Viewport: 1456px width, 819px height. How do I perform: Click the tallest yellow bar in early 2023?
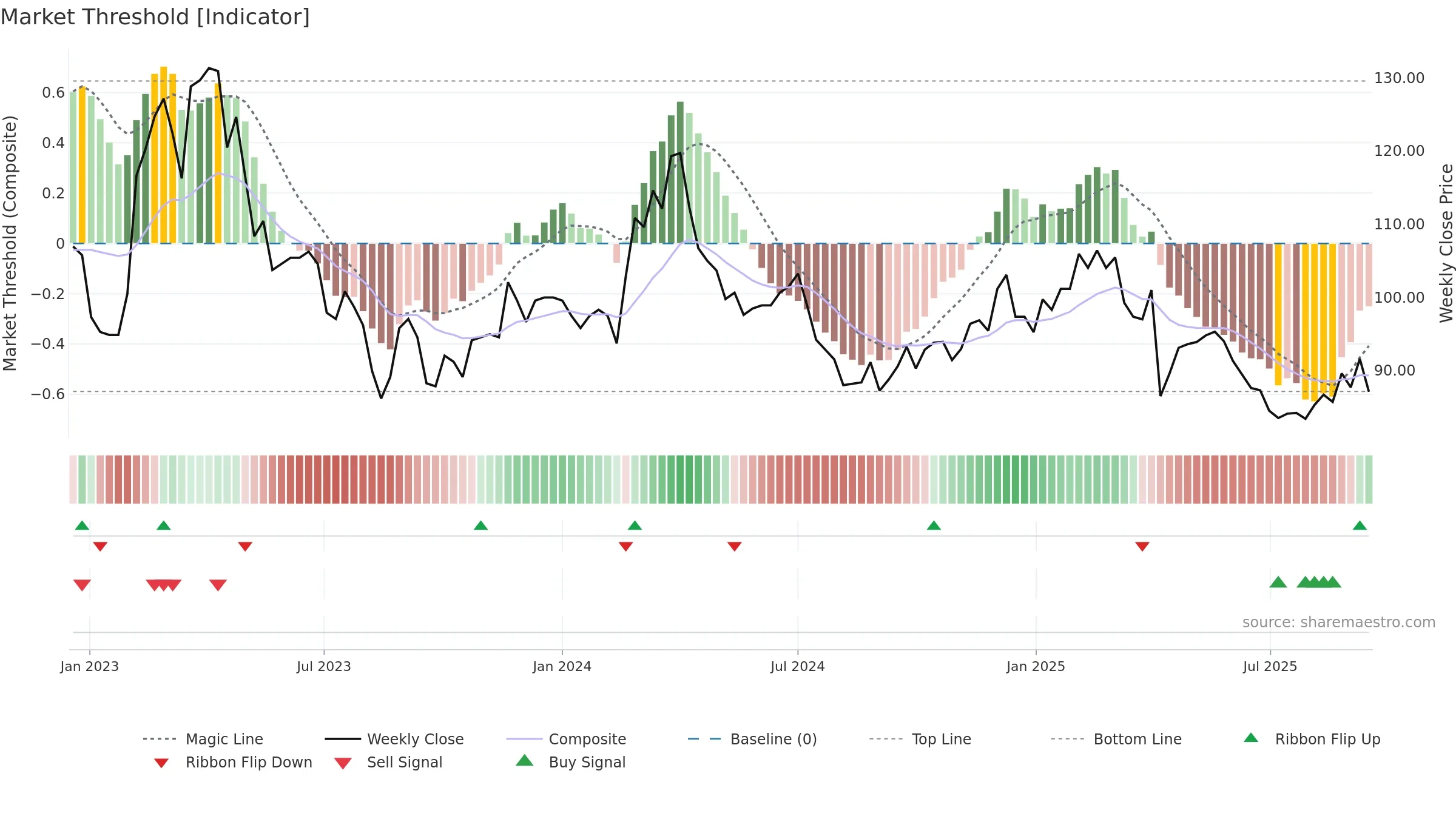[164, 155]
